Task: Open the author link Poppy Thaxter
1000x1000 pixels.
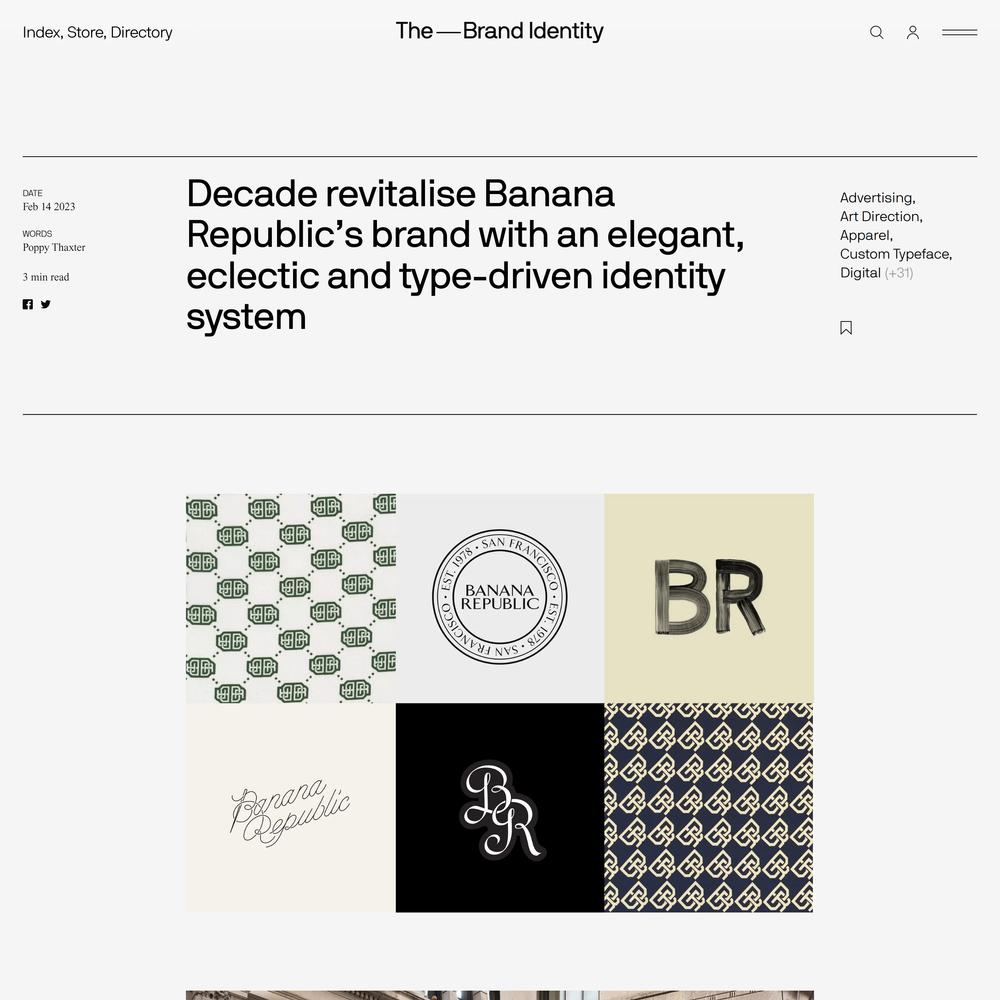Action: 54,247
